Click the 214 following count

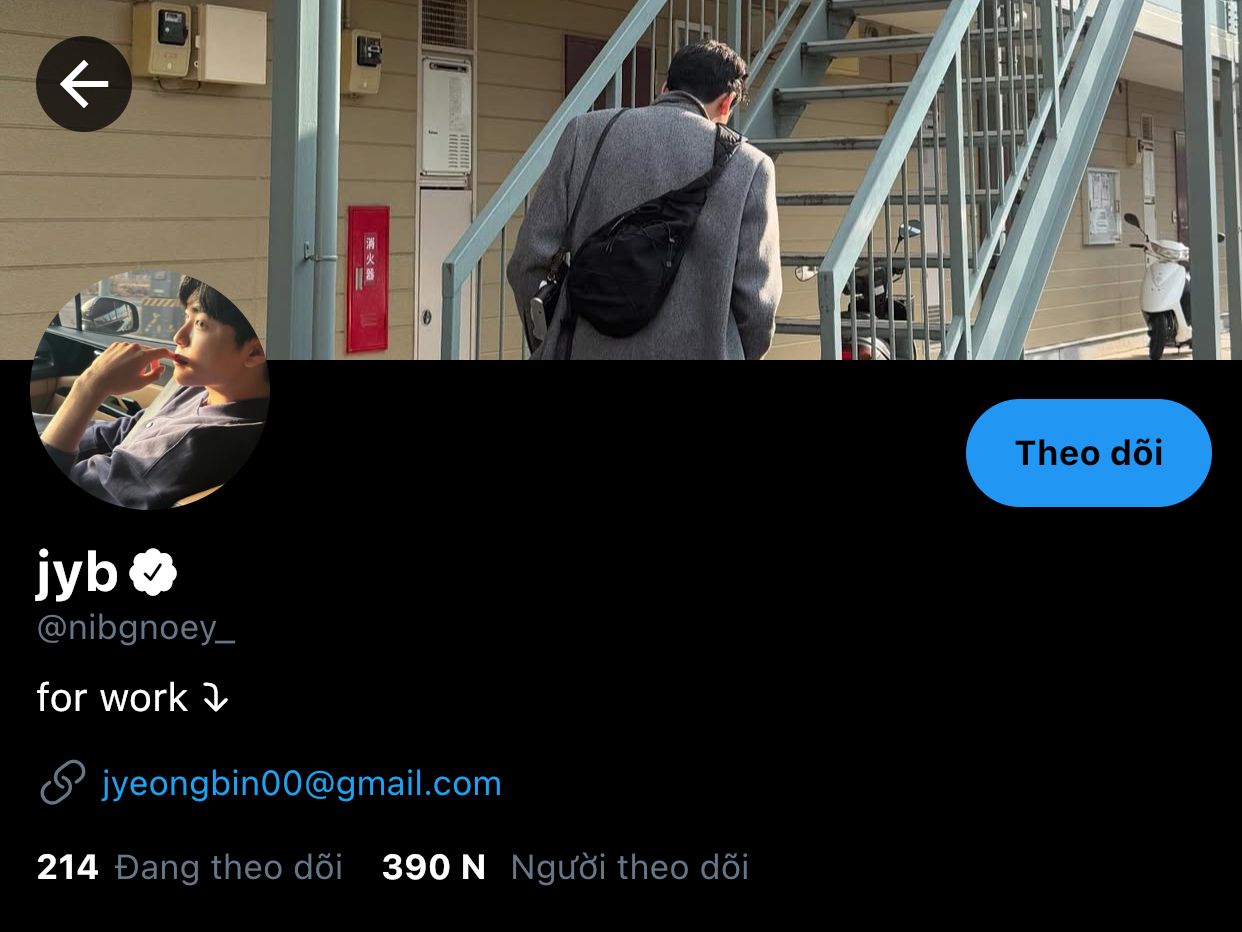click(68, 867)
